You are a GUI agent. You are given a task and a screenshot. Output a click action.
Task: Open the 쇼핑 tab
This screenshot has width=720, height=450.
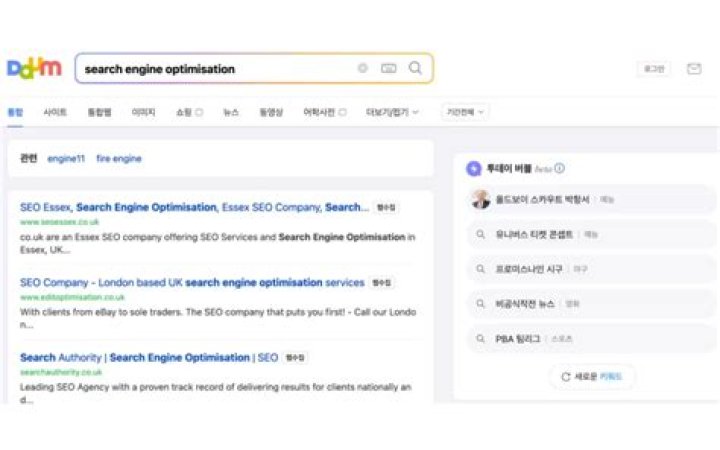pos(189,112)
